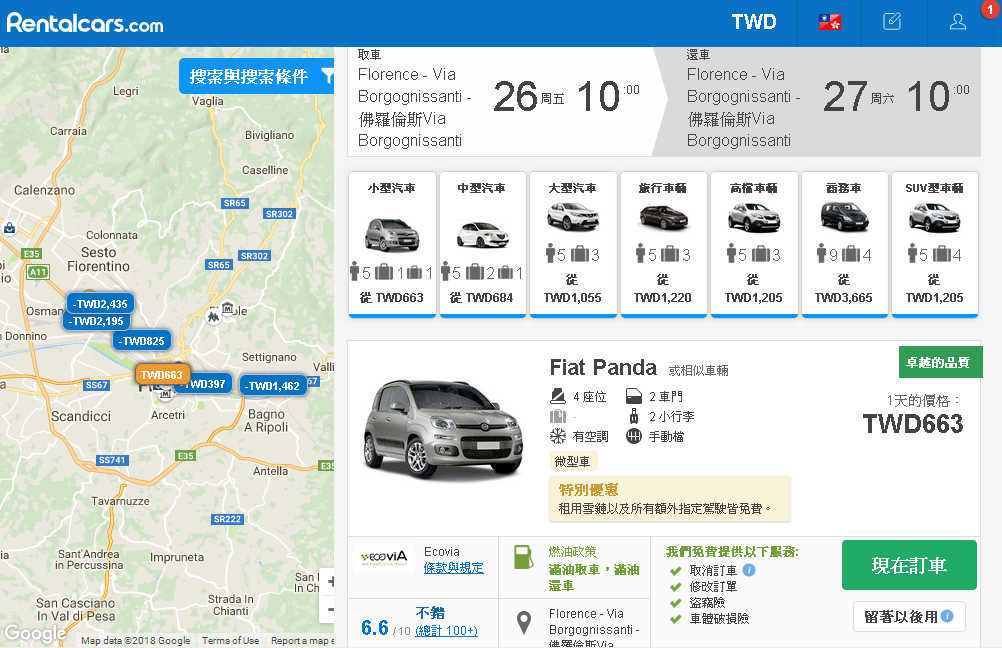Open the user account icon
The image size is (1002, 648).
click(x=957, y=22)
